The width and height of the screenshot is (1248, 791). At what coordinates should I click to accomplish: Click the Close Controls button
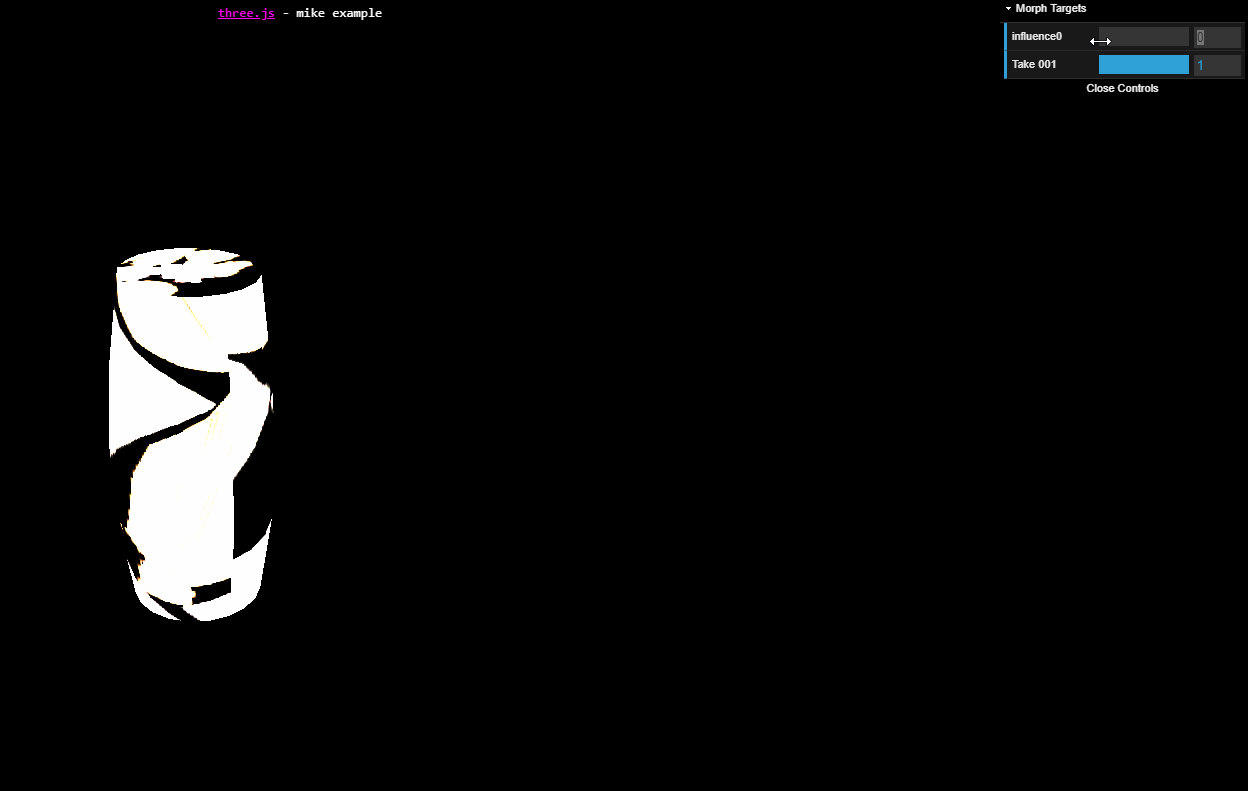click(1122, 88)
